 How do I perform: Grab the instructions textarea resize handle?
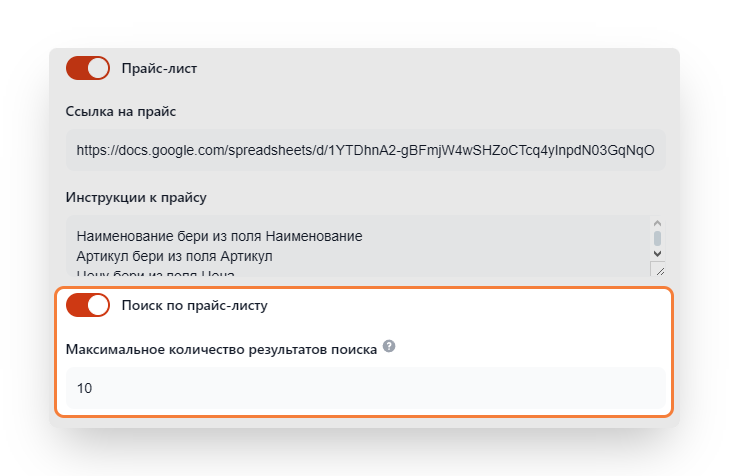[657, 270]
